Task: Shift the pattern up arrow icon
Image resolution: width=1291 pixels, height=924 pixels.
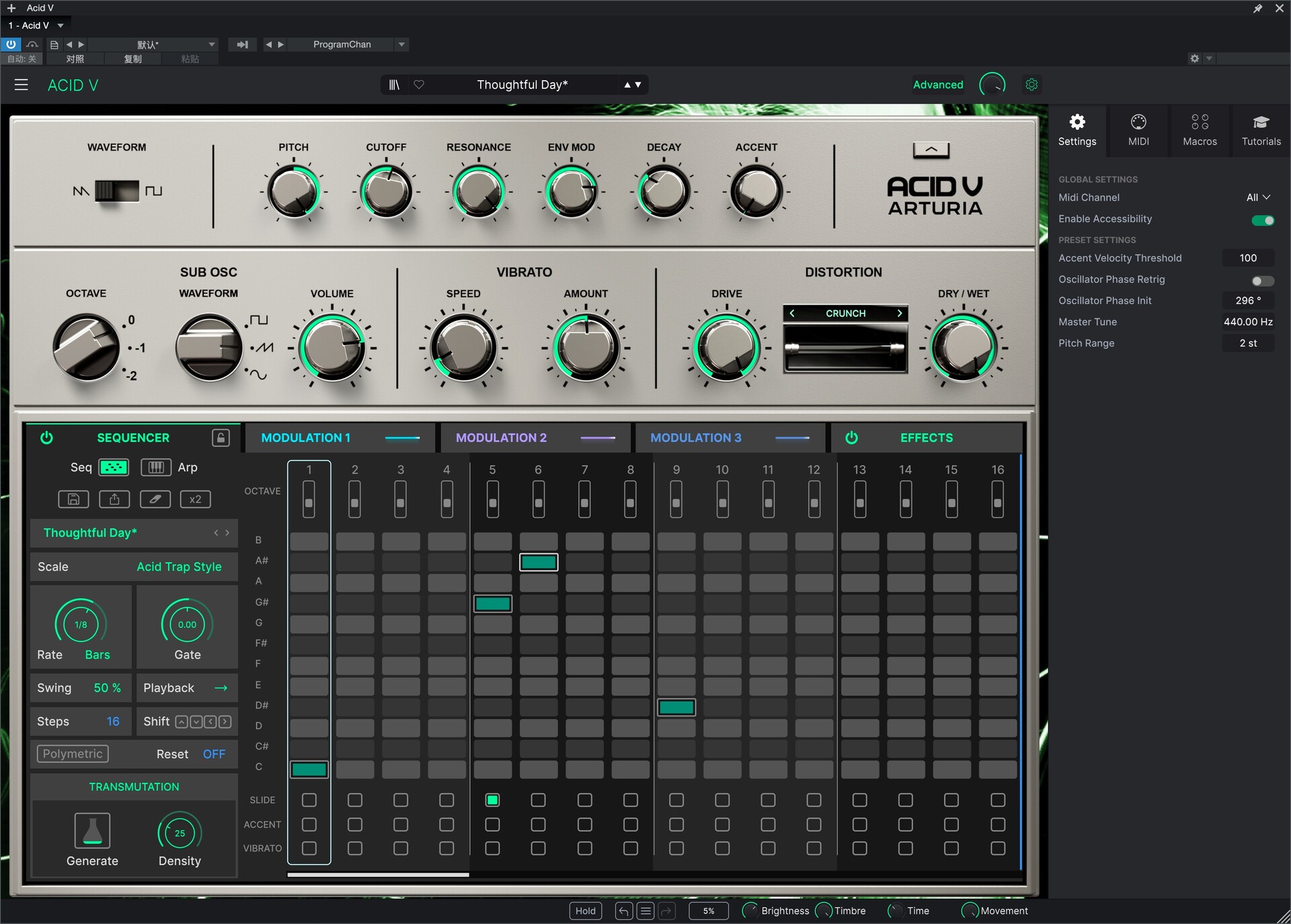Action: click(181, 722)
